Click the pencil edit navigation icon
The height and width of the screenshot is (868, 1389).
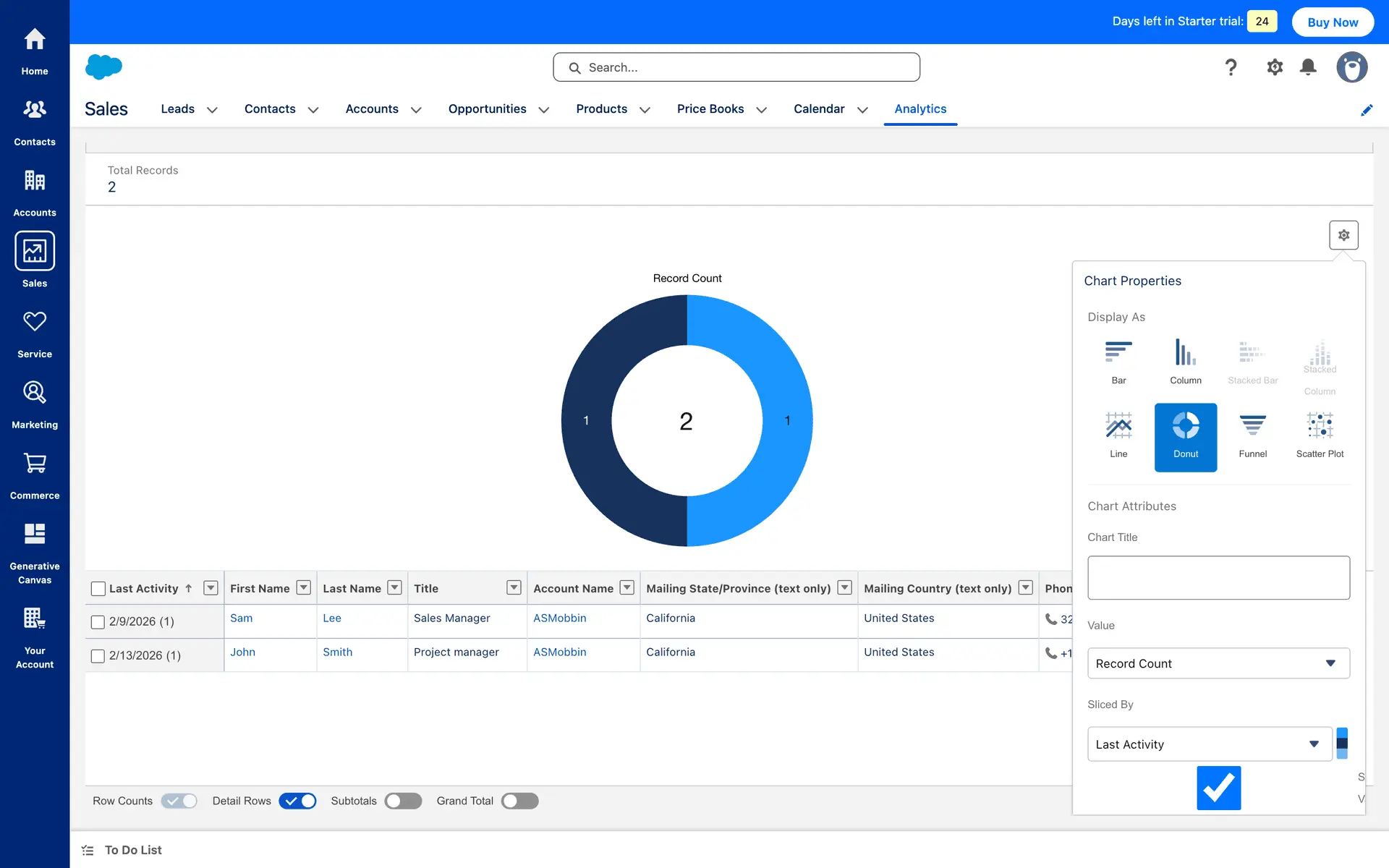[1367, 110]
